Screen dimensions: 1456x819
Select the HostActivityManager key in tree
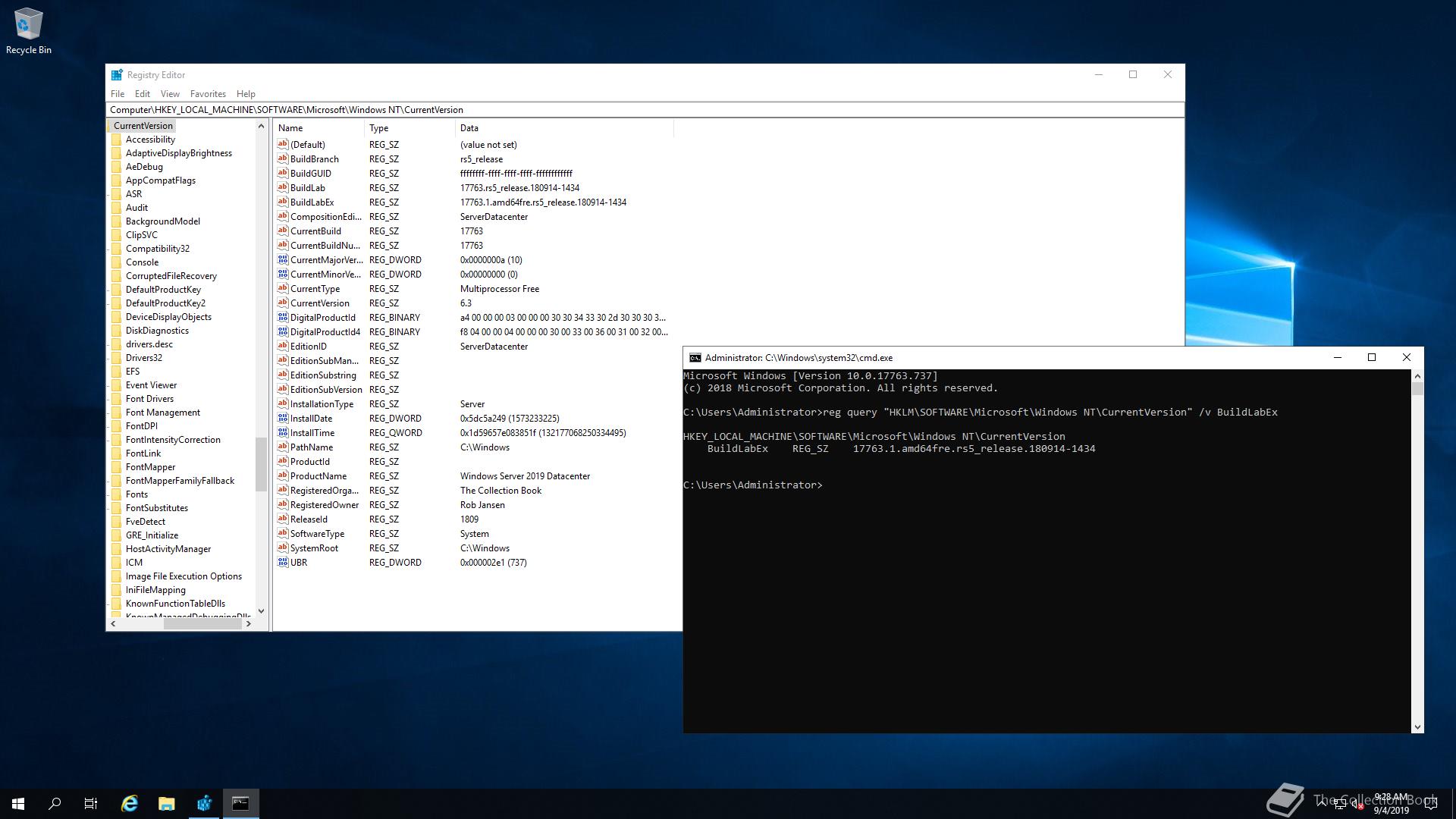tap(168, 549)
